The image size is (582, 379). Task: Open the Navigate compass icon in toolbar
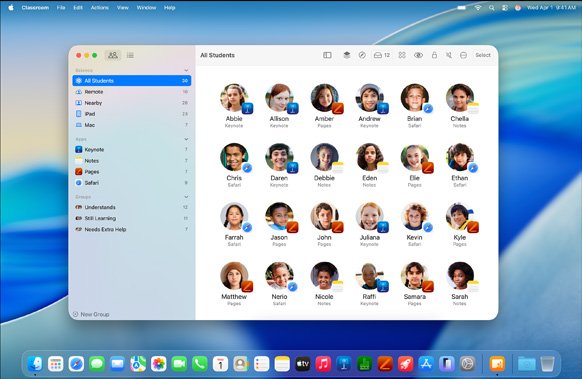coord(362,55)
